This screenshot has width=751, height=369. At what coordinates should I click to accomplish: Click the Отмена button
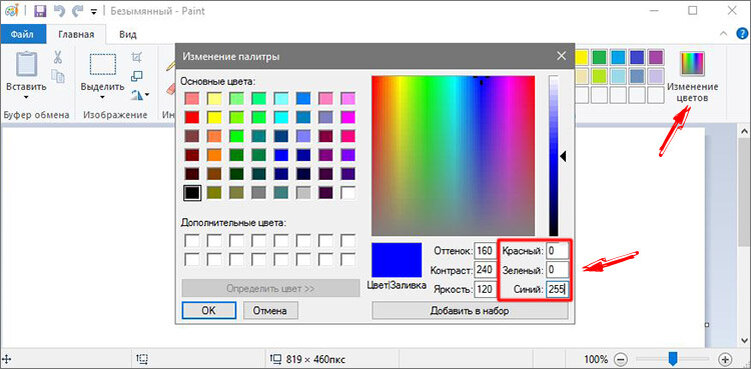click(270, 311)
